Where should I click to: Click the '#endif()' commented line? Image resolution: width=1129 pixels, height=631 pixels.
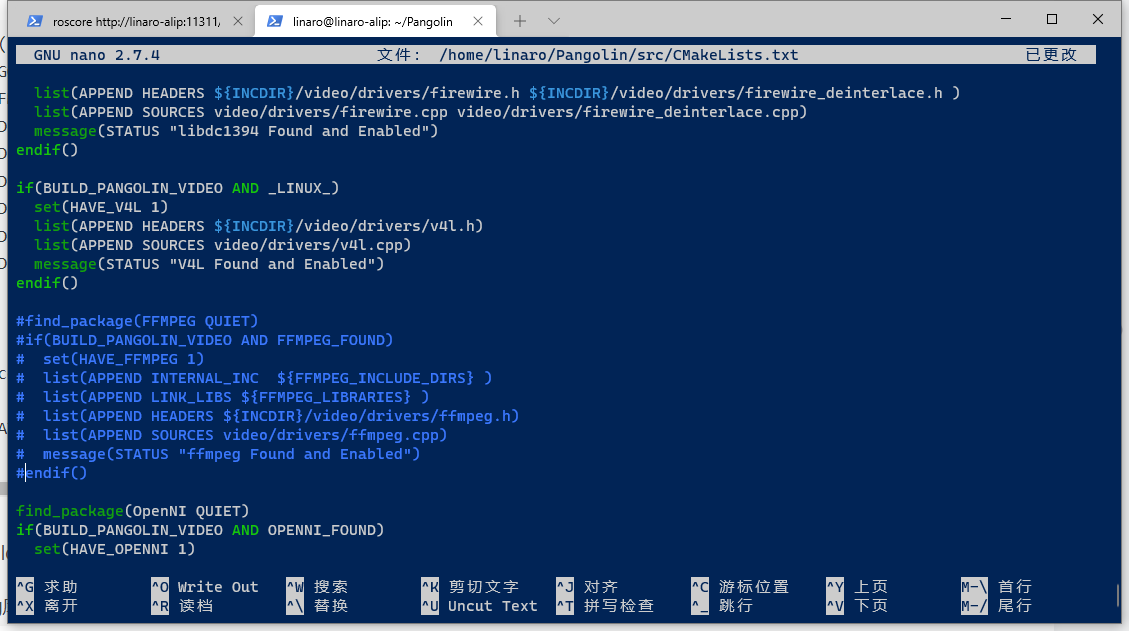(x=51, y=473)
